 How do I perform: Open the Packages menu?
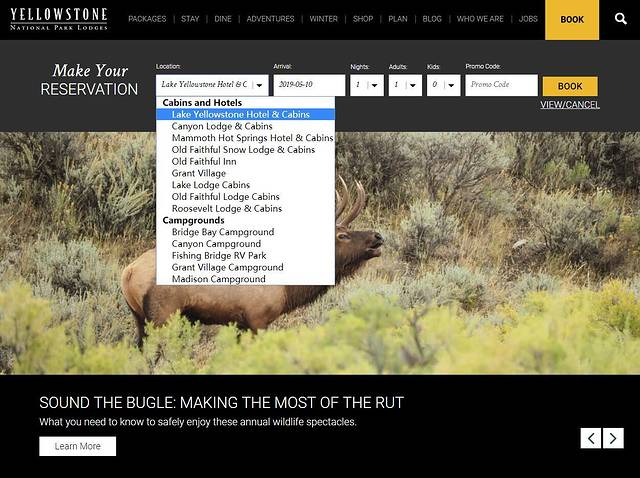pyautogui.click(x=147, y=19)
